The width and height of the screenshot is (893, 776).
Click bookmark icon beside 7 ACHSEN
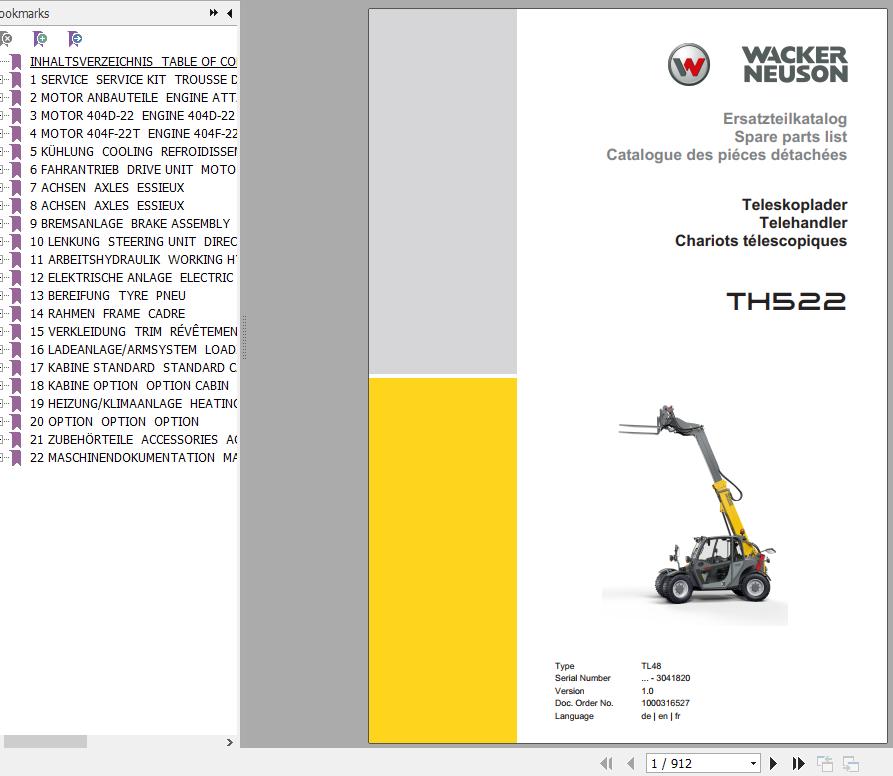tap(17, 187)
